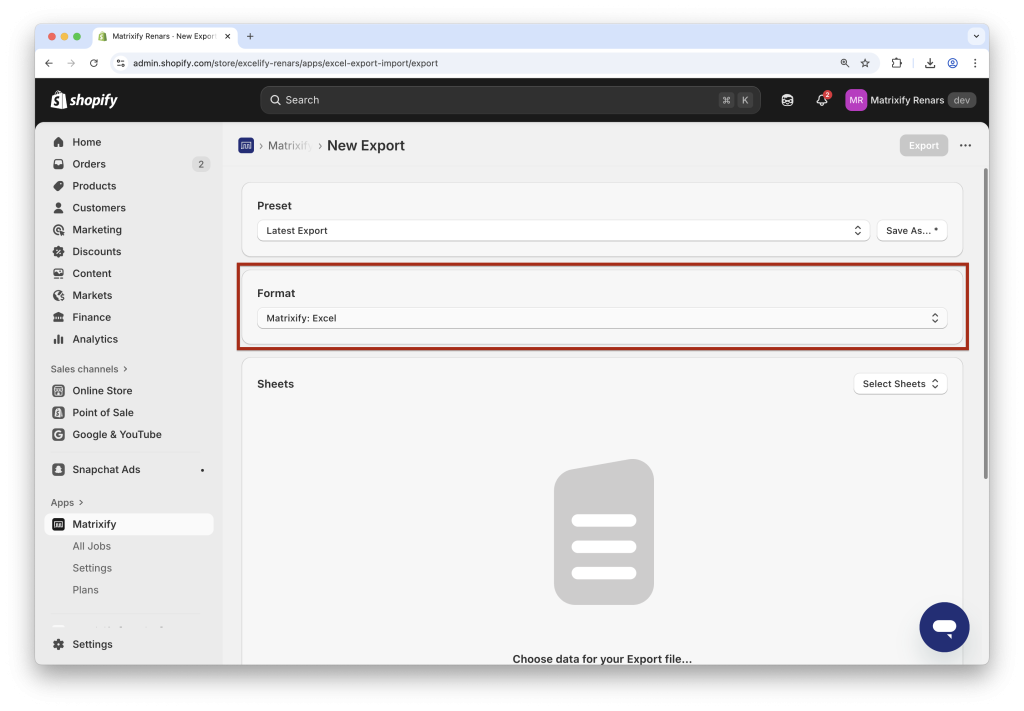Click the Export button at top right
The width and height of the screenshot is (1024, 711).
pos(922,145)
